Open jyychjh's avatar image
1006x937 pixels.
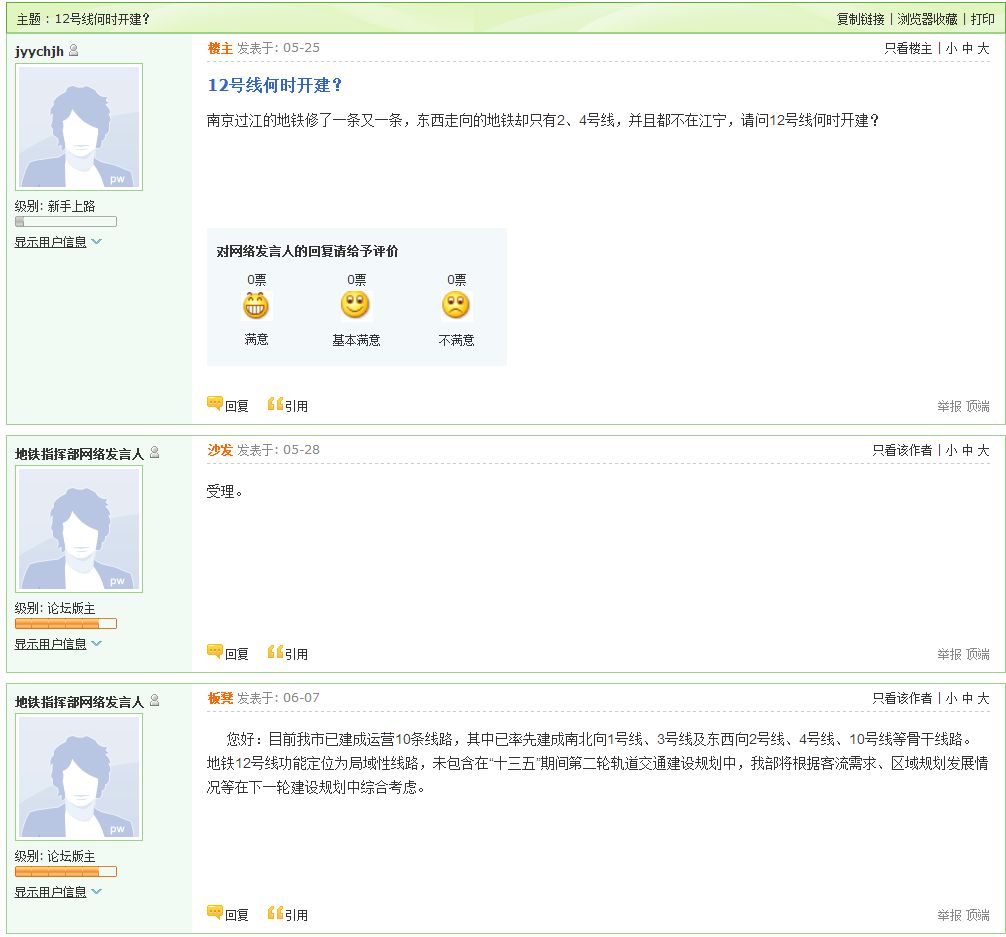click(79, 127)
